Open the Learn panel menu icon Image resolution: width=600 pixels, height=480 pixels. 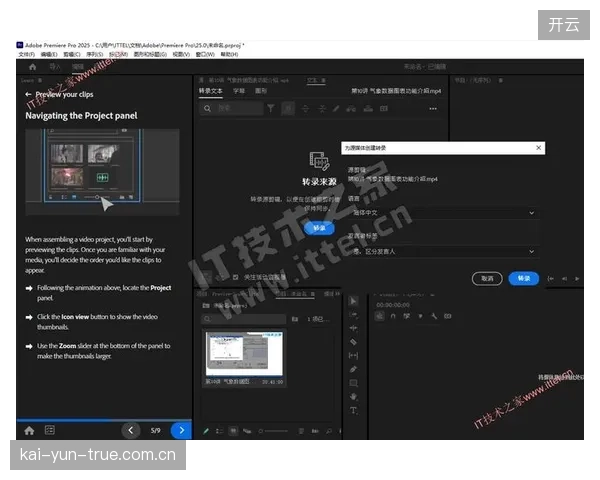[x=40, y=80]
